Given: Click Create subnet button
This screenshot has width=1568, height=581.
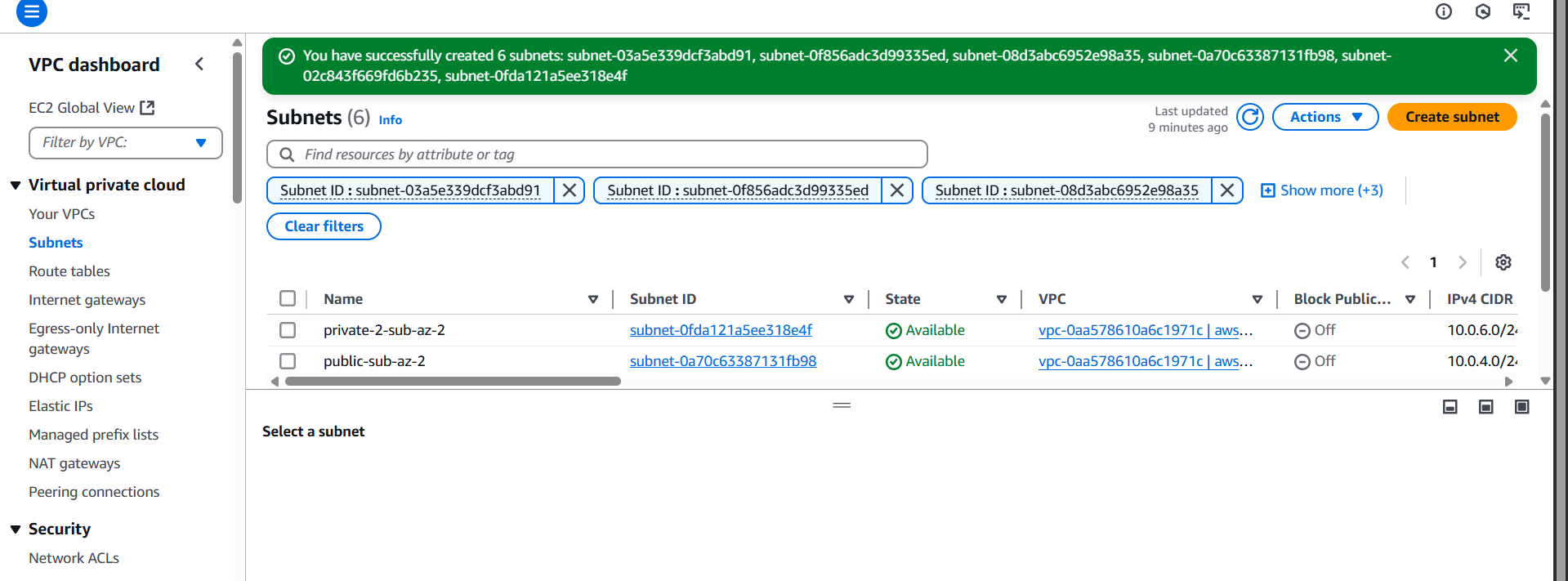Looking at the screenshot, I should click(1452, 117).
